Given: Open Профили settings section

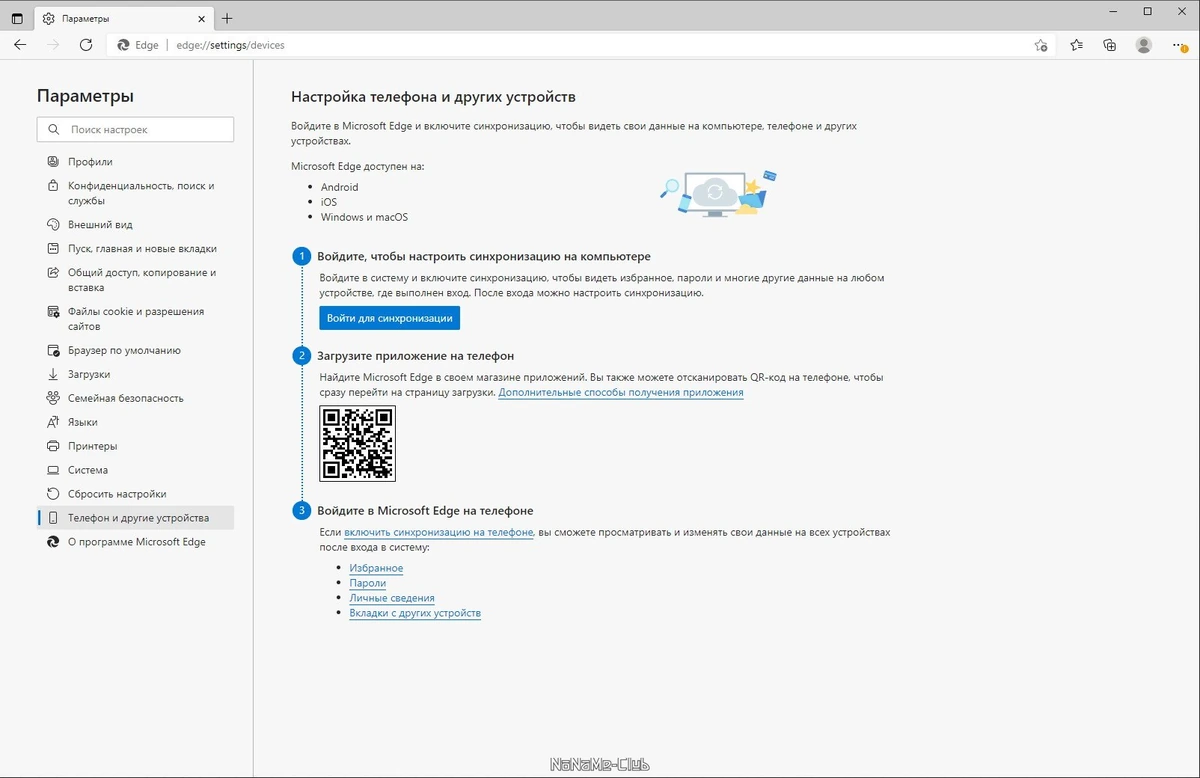Looking at the screenshot, I should coord(135,162).
